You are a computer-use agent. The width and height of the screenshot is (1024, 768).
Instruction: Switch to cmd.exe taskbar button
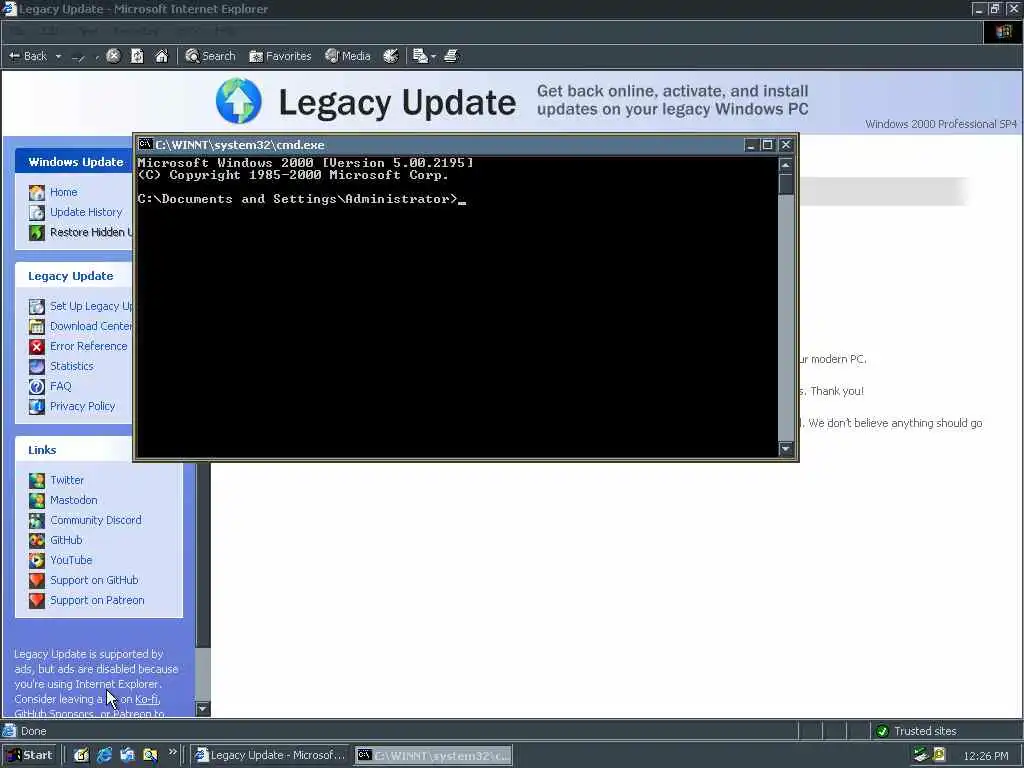tap(434, 755)
